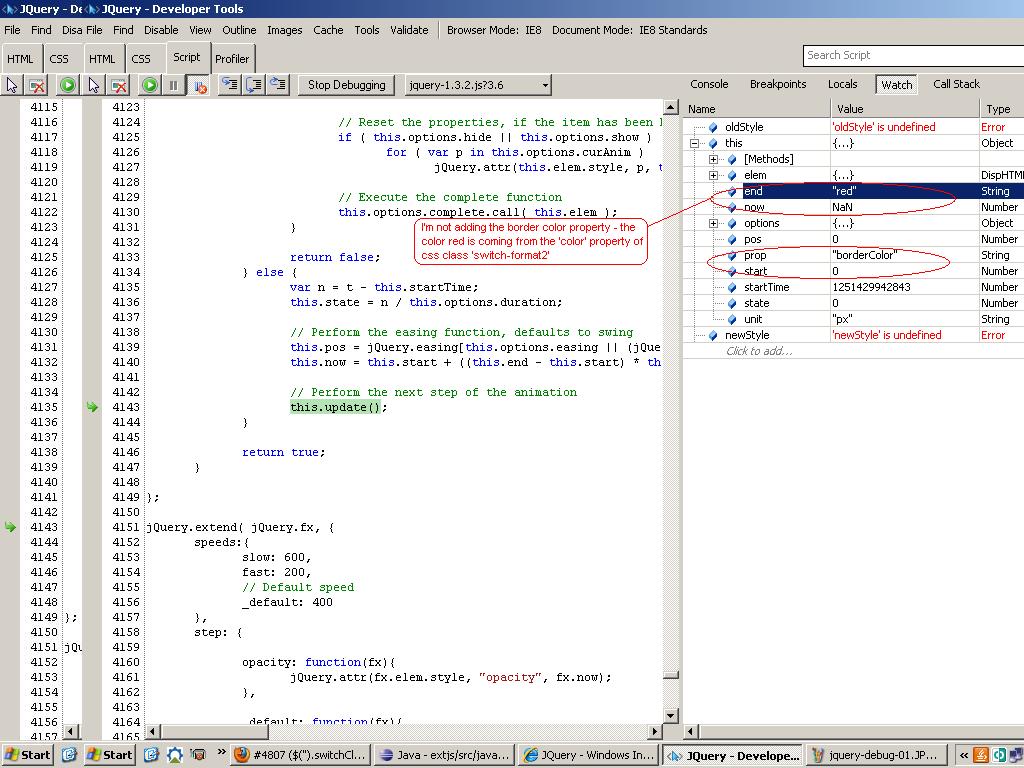Open the Profiler tab
Screen dimensions: 1024x768
pyautogui.click(x=232, y=59)
